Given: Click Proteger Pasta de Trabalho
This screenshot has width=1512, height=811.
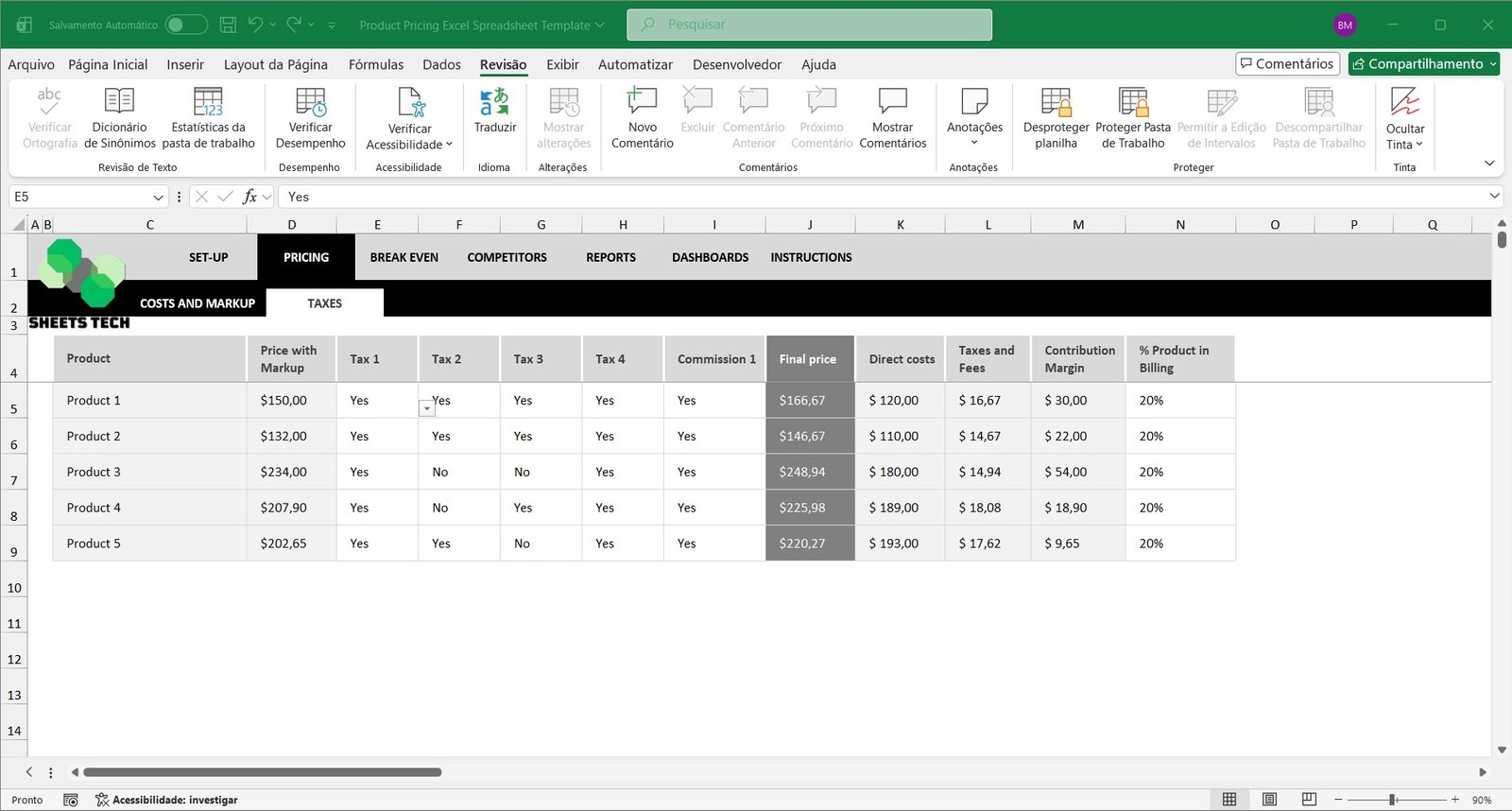Looking at the screenshot, I should (1132, 117).
